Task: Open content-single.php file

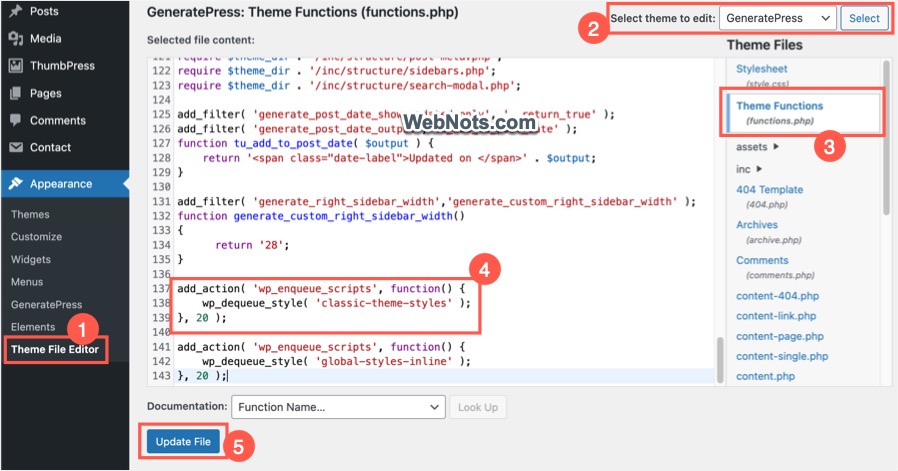Action: (782, 356)
